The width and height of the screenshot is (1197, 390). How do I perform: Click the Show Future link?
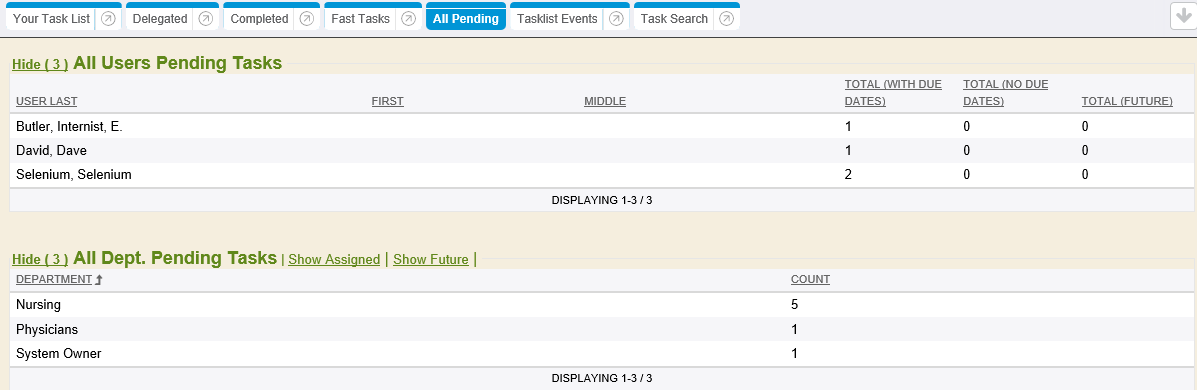pos(431,259)
